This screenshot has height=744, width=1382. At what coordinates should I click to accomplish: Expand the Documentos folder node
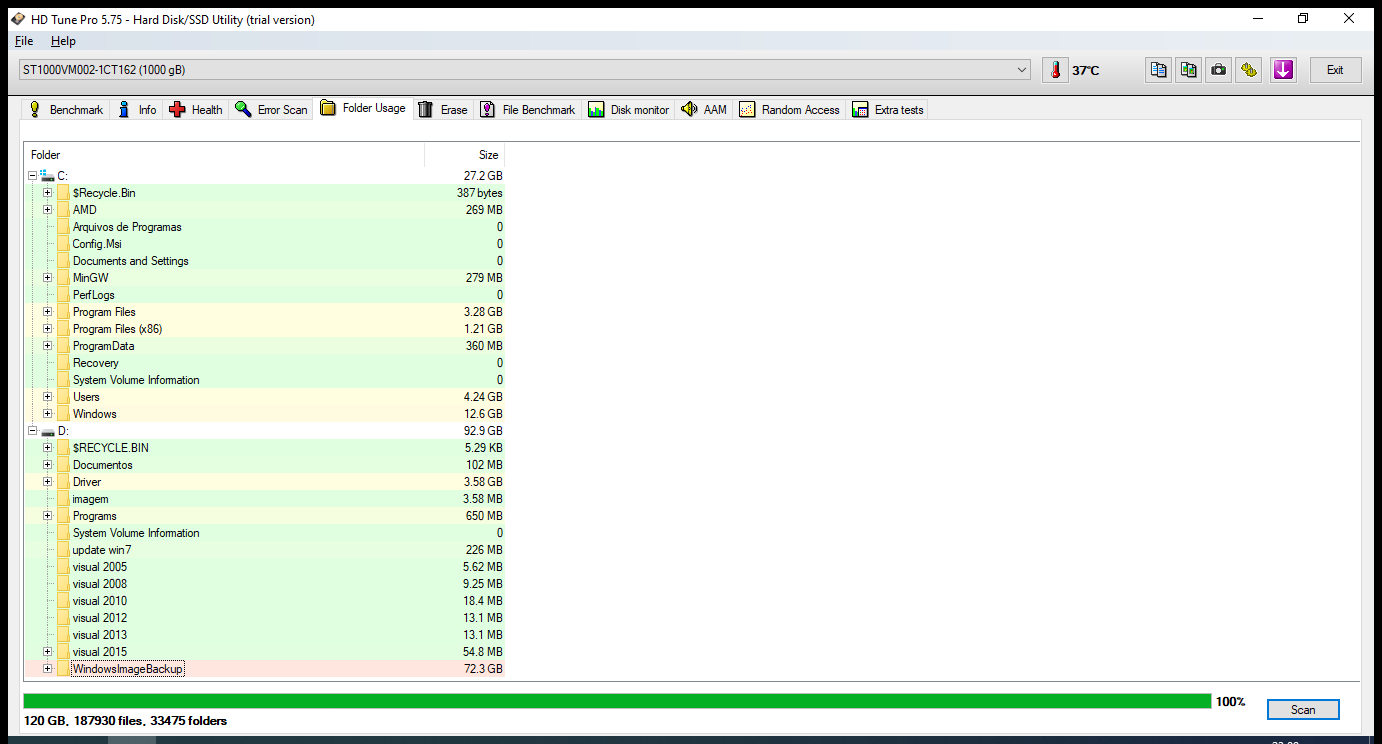47,465
